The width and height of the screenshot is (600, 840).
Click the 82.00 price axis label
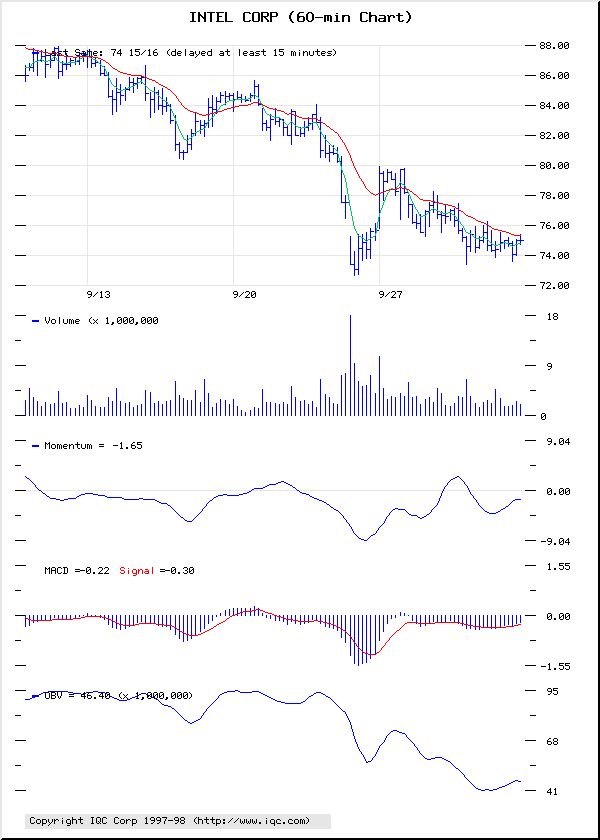click(554, 136)
